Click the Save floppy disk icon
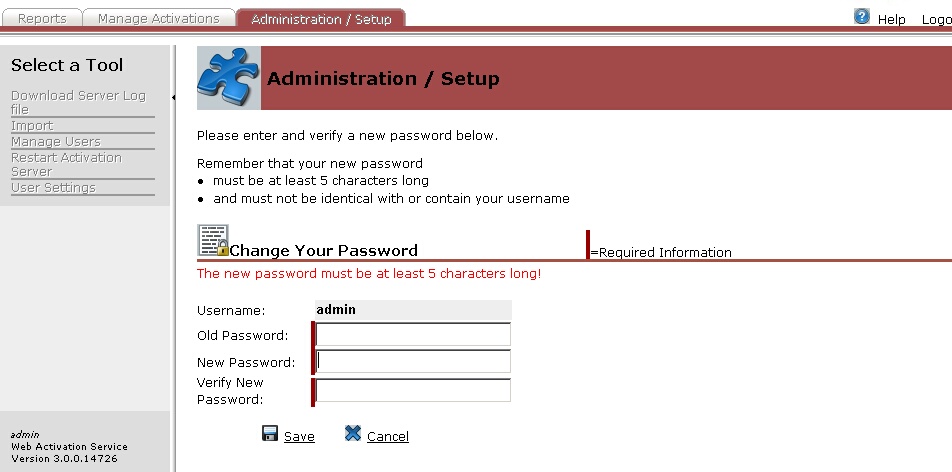The width and height of the screenshot is (952, 472). pos(270,433)
